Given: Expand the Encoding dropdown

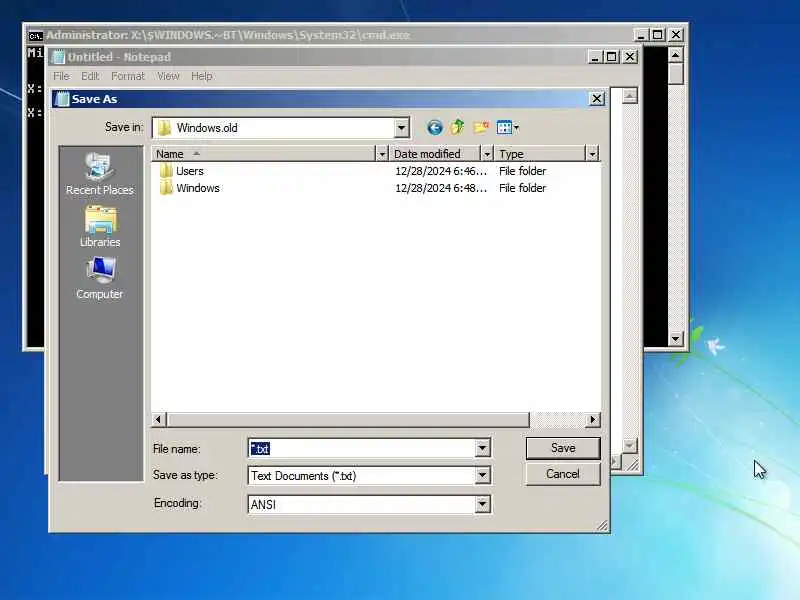Looking at the screenshot, I should (482, 505).
